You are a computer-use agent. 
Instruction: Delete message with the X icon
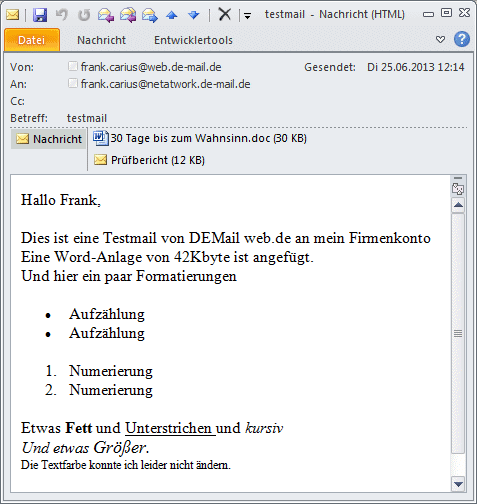224,14
